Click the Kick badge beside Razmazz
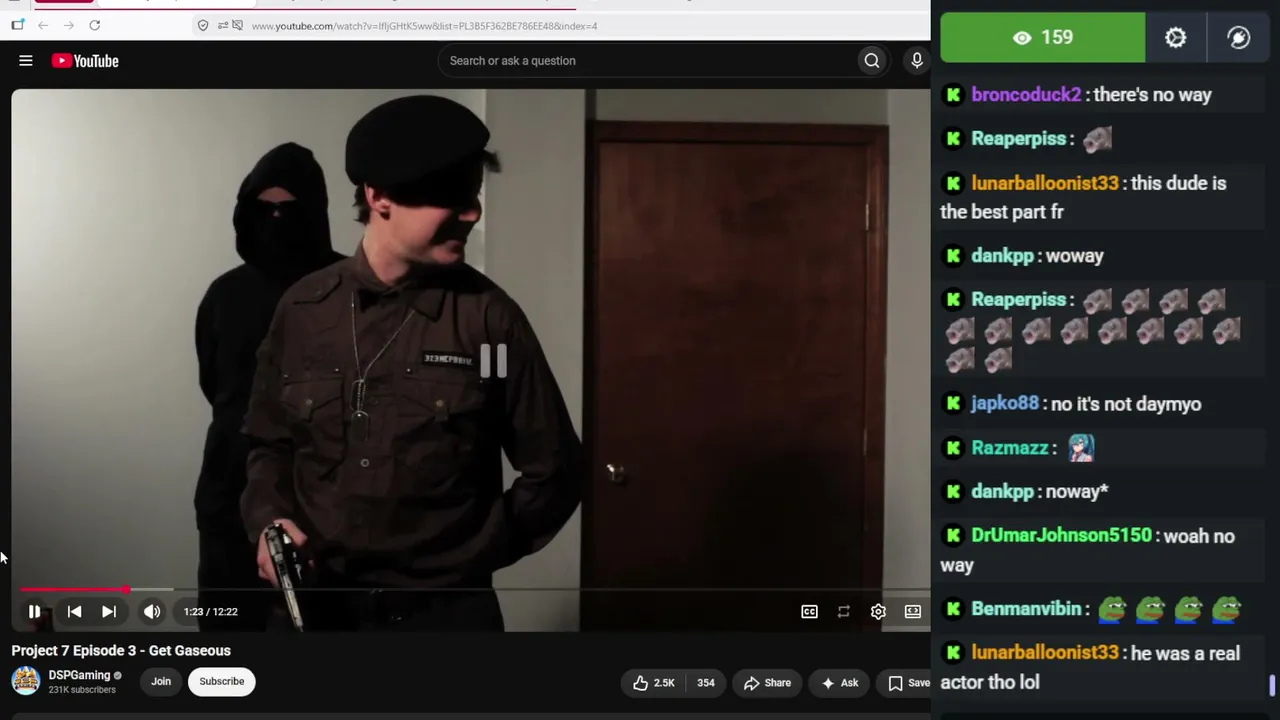Image resolution: width=1280 pixels, height=720 pixels. click(x=953, y=448)
